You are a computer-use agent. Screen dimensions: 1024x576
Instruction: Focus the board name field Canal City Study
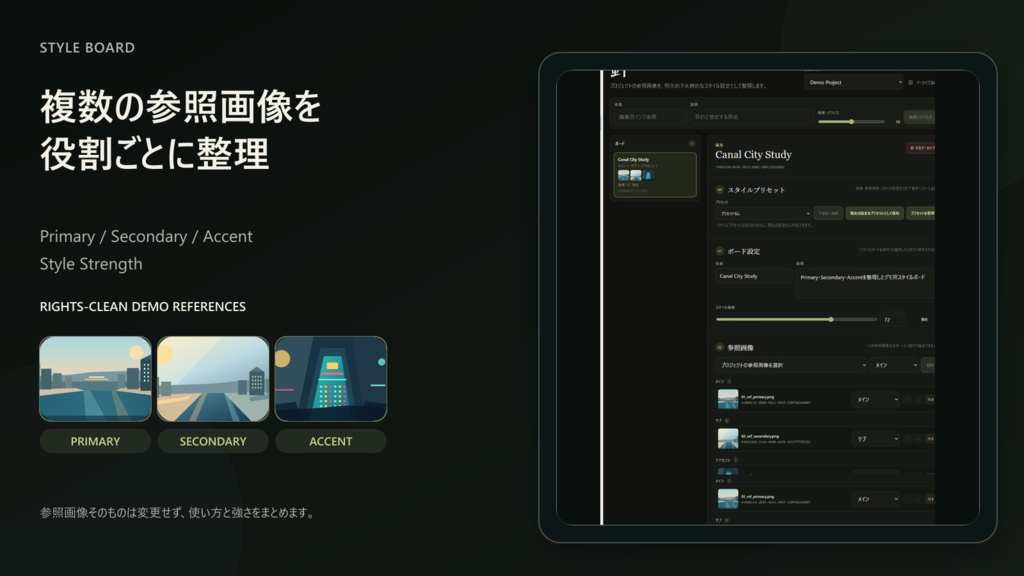[754, 276]
